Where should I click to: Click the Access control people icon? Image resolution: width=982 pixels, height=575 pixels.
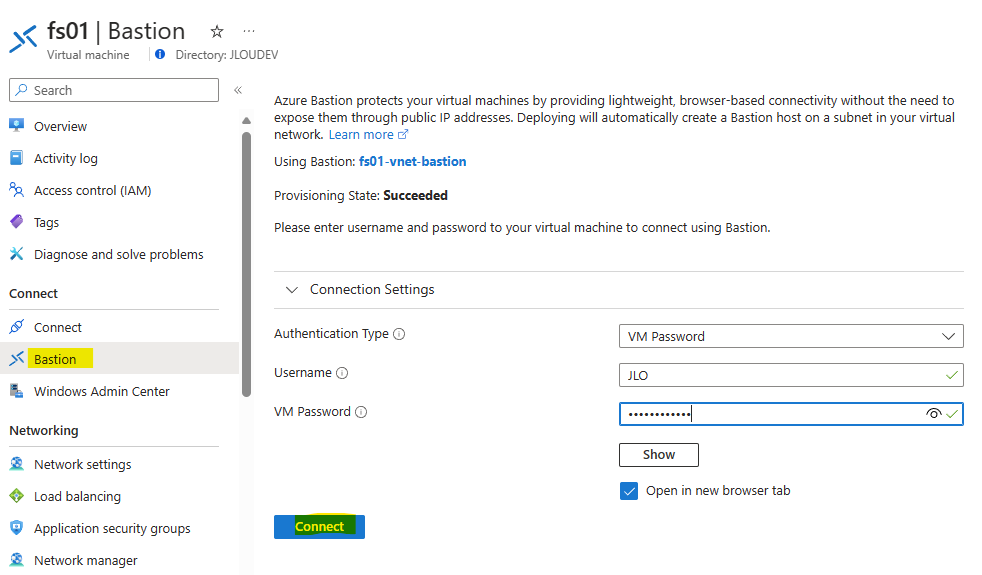(x=17, y=189)
